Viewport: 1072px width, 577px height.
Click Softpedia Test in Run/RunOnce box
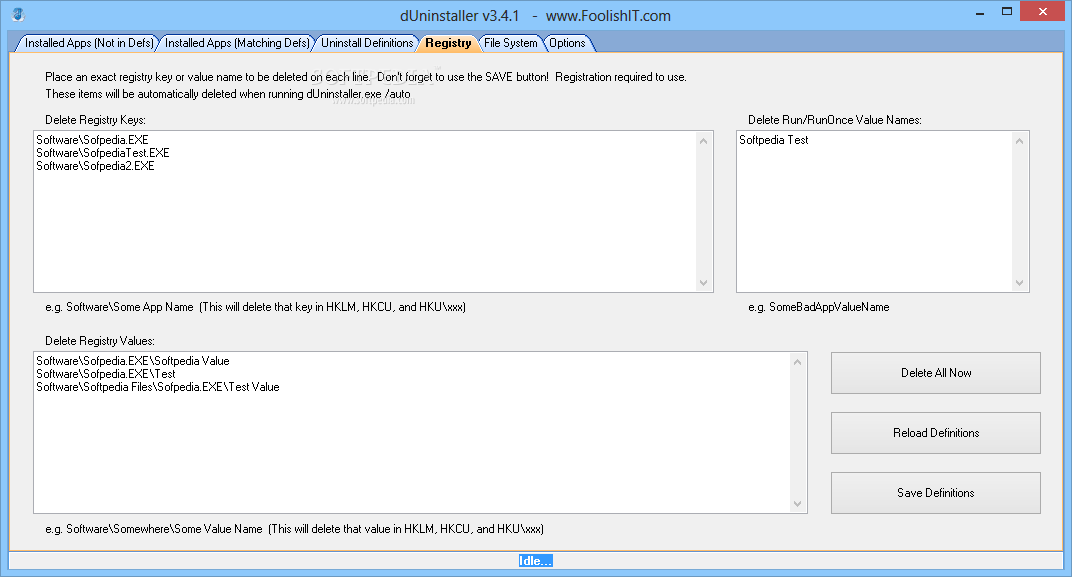[773, 139]
